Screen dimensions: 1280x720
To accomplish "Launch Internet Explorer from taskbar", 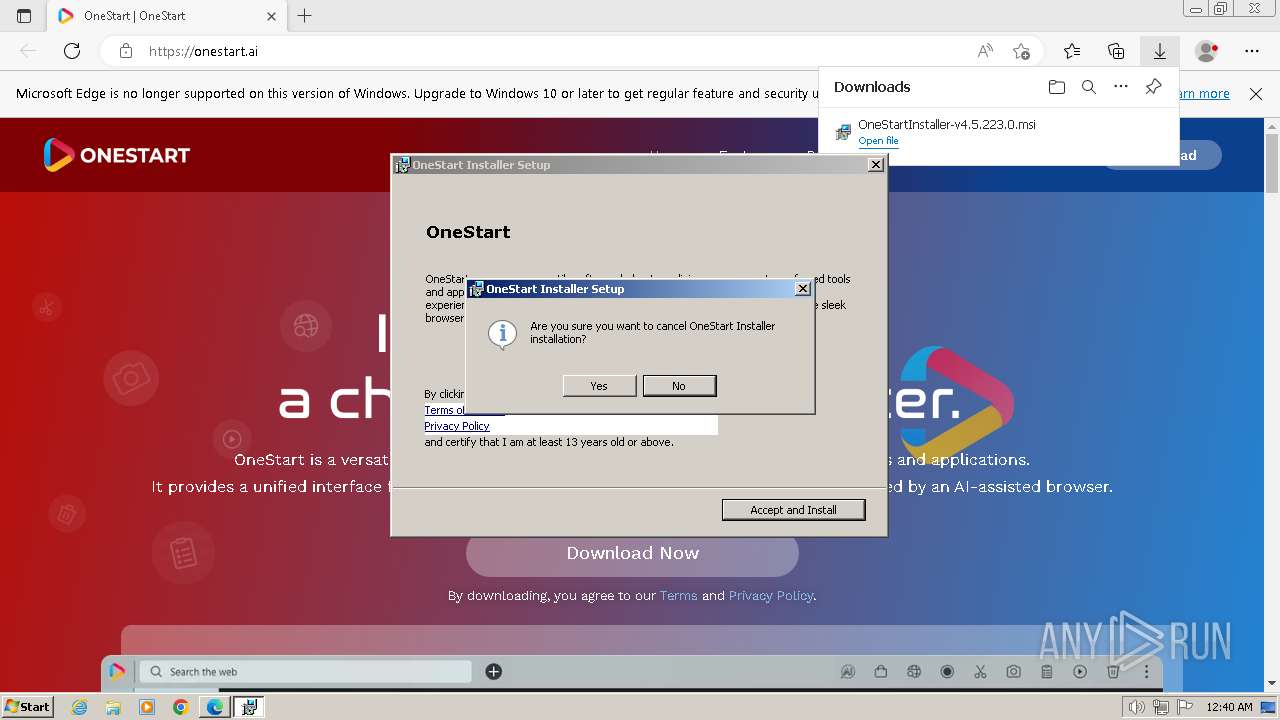I will pos(80,707).
